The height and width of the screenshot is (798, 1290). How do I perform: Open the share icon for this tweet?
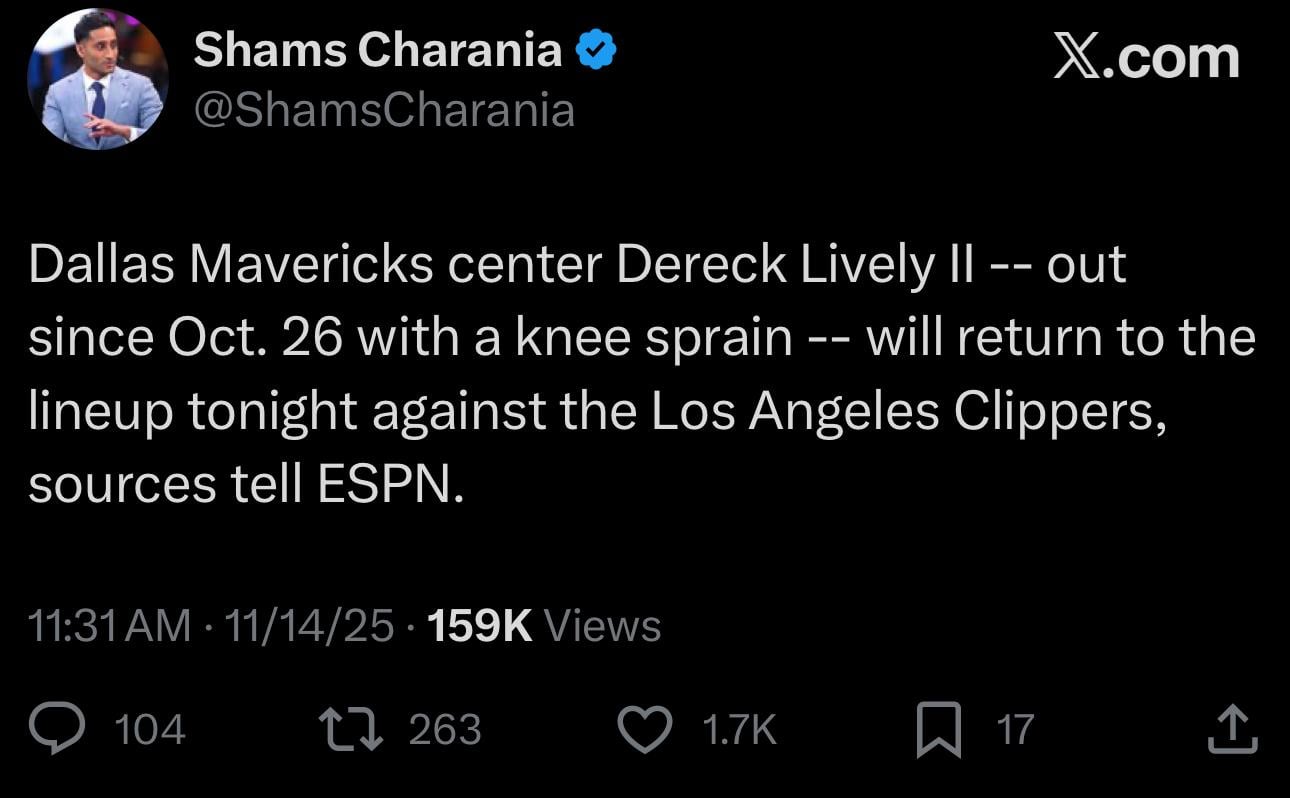(x=1232, y=729)
